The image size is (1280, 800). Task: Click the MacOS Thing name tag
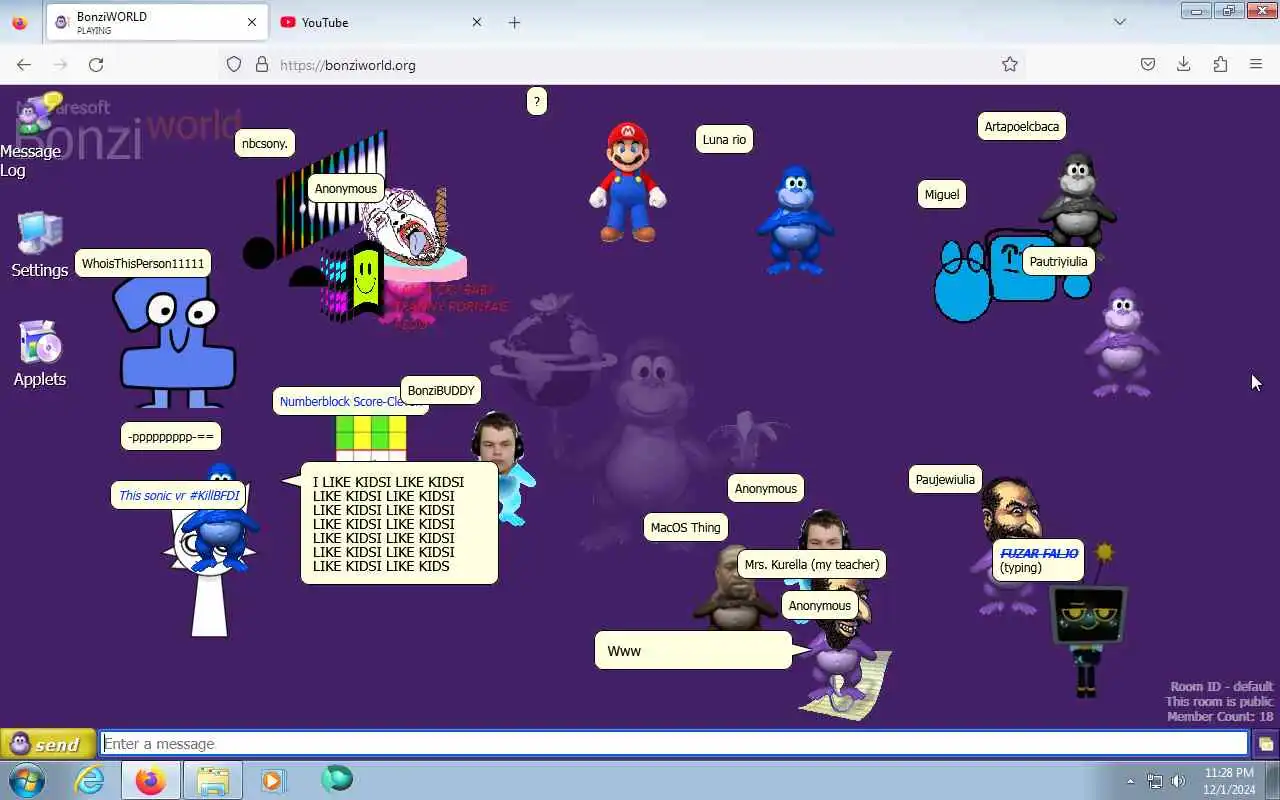pos(686,528)
